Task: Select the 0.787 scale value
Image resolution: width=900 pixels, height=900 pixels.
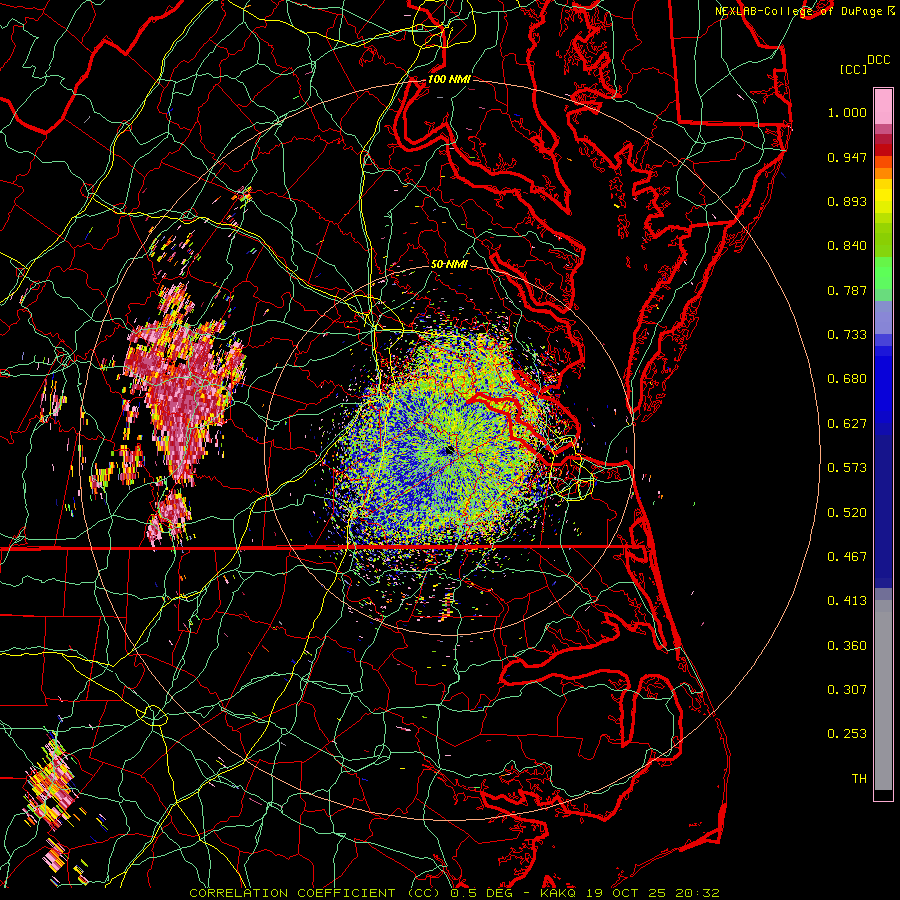Action: tap(847, 290)
